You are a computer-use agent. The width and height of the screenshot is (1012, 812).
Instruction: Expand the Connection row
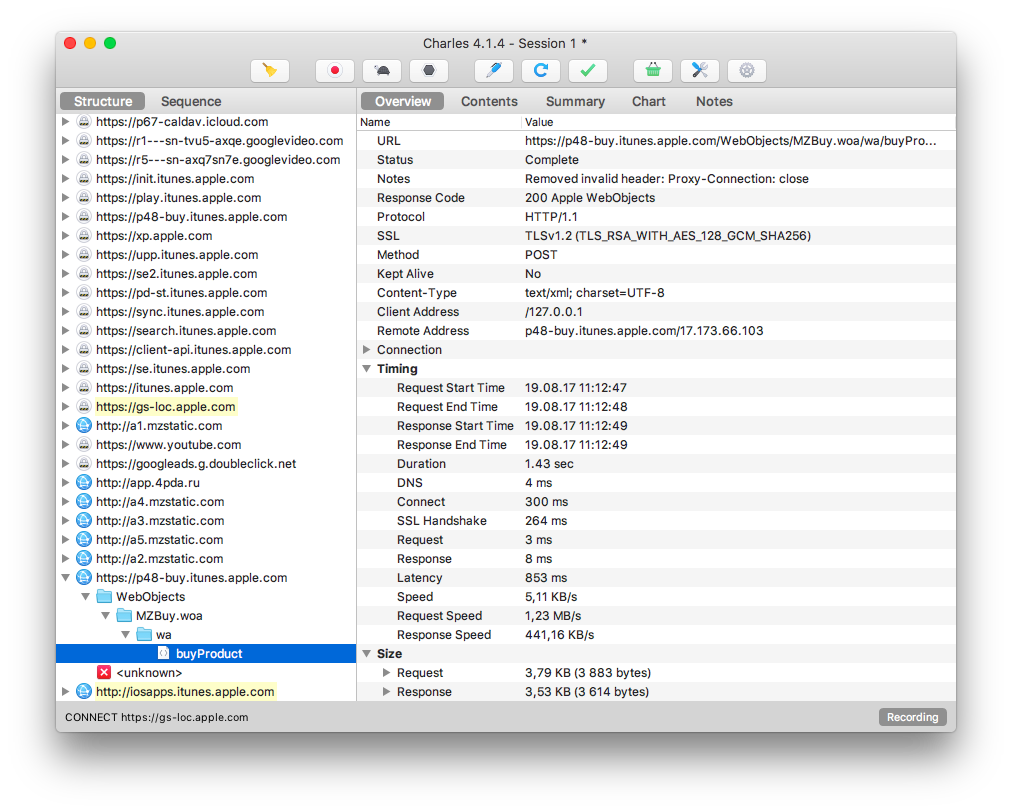tap(367, 350)
